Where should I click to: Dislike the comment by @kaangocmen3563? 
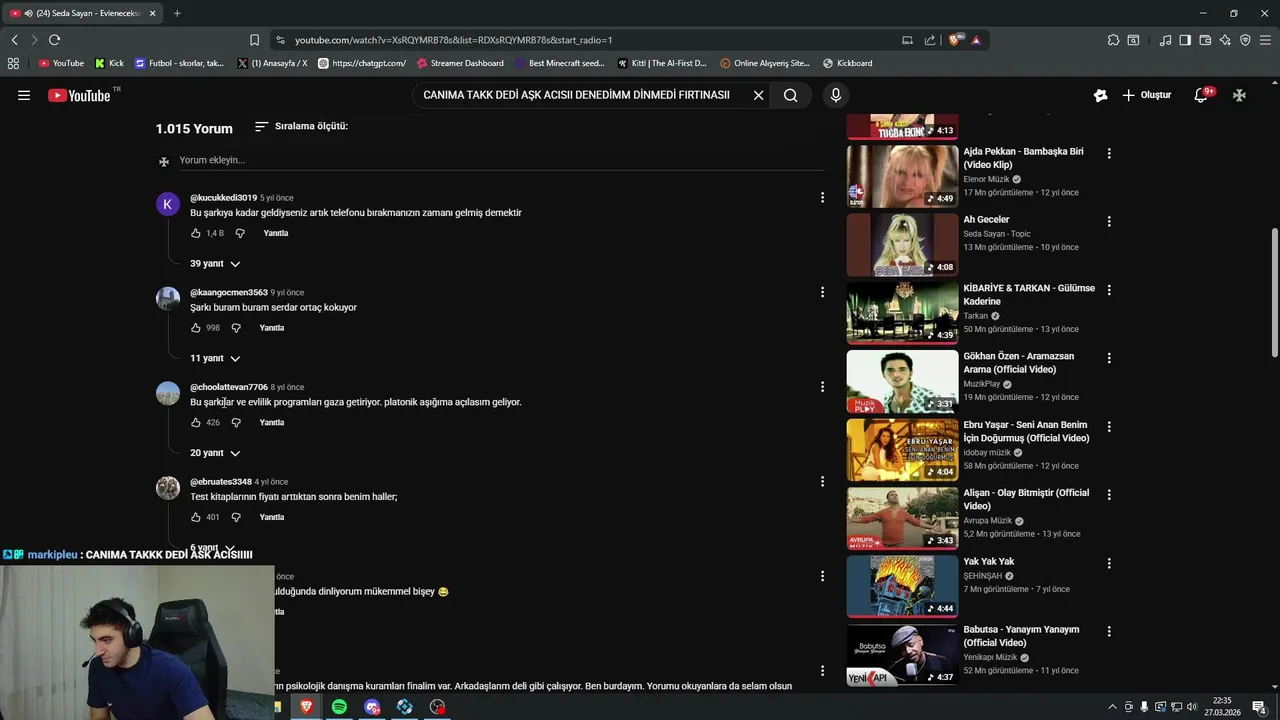(x=236, y=328)
